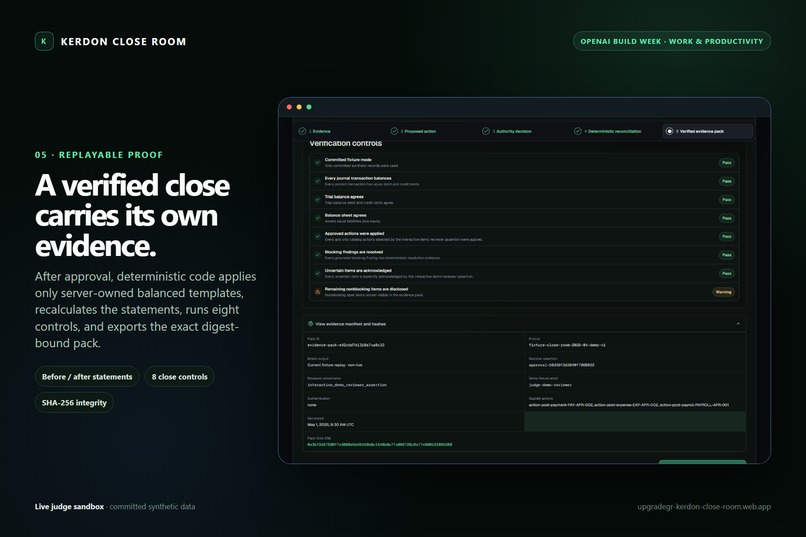
Task: Click the 8 close controls pill
Action: [179, 377]
